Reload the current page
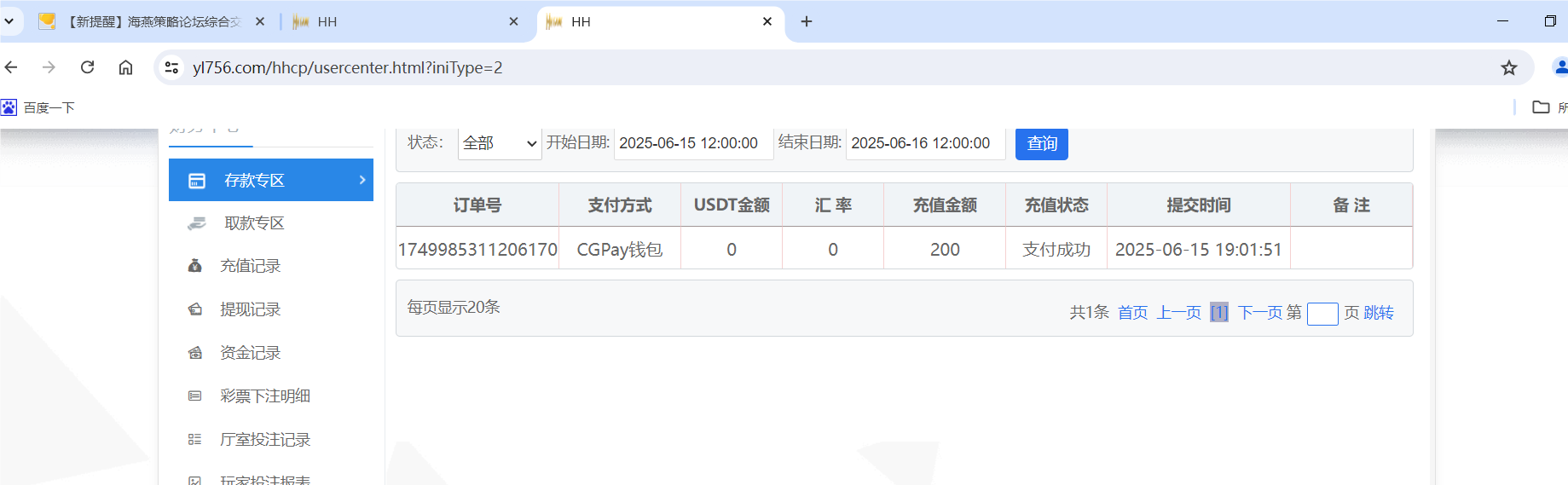The image size is (1568, 485). (87, 67)
